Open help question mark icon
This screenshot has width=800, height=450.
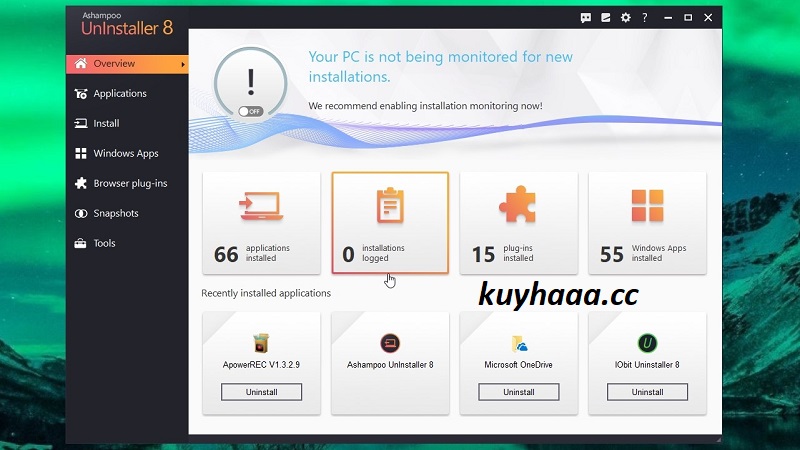click(x=645, y=18)
